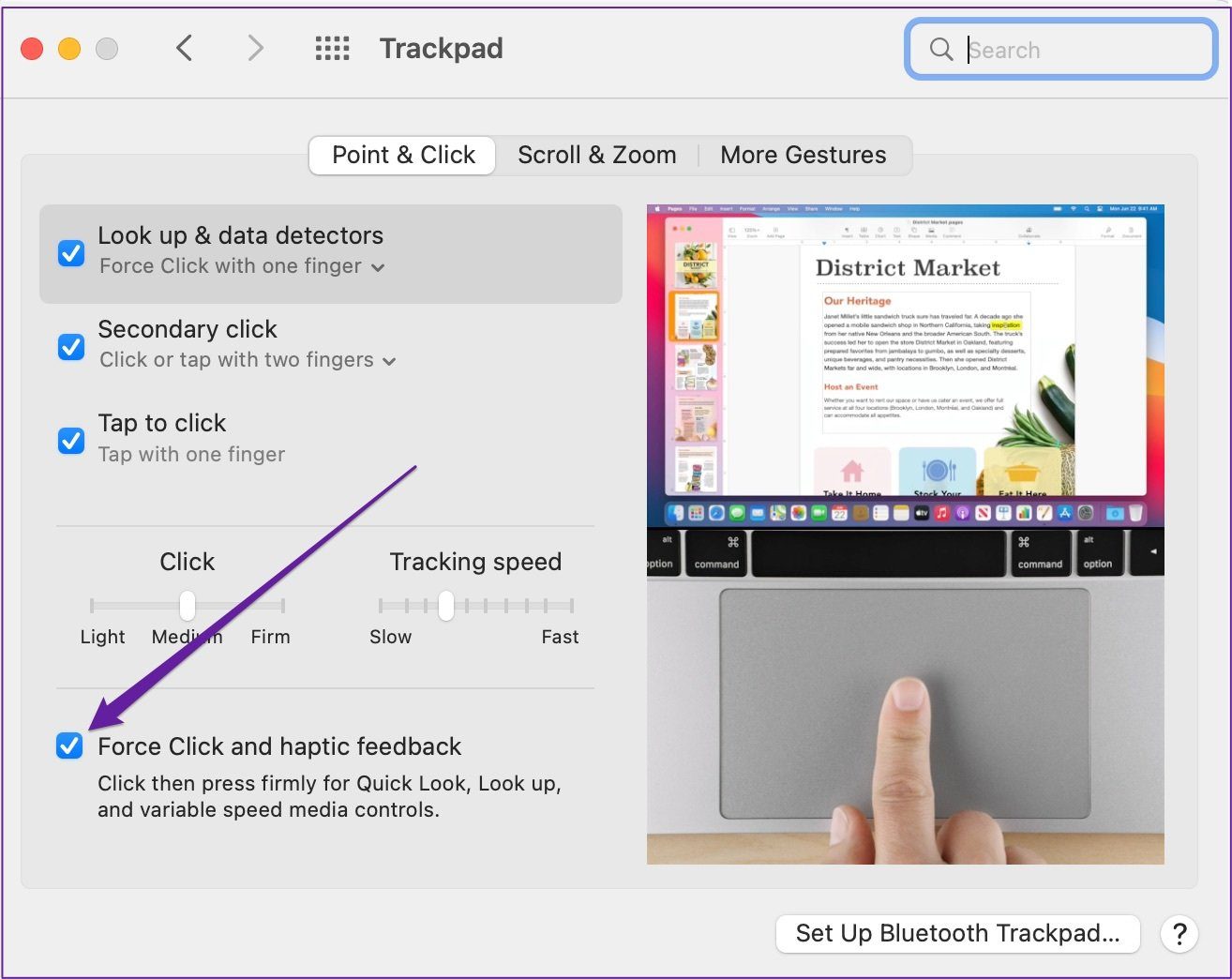Expand Click or tap with two fingers dropdown
This screenshot has width=1232, height=979.
tap(248, 360)
